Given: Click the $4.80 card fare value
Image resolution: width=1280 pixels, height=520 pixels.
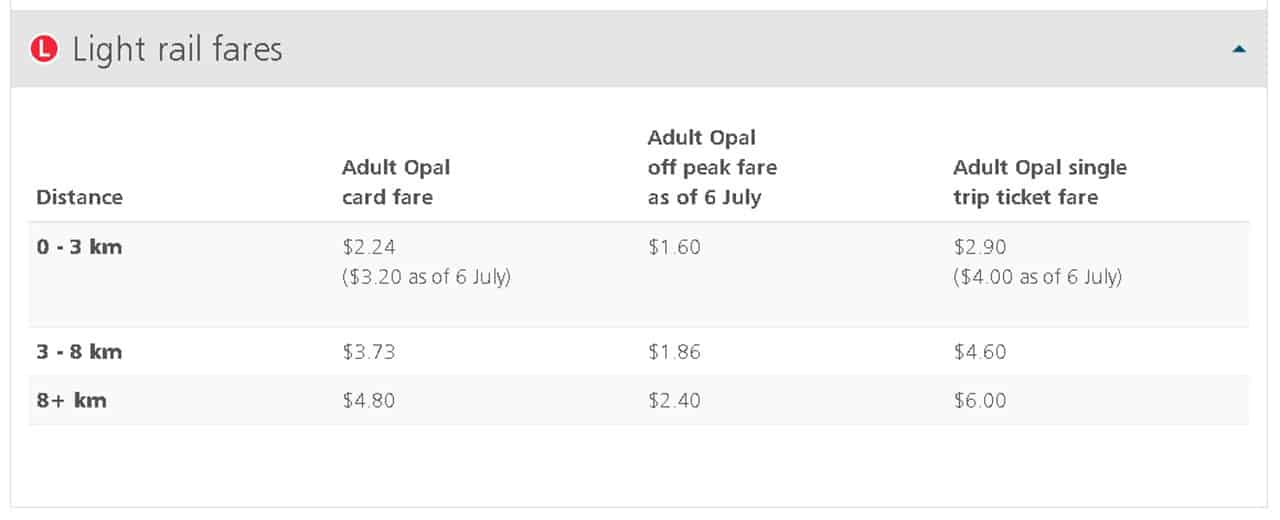Looking at the screenshot, I should [x=369, y=400].
